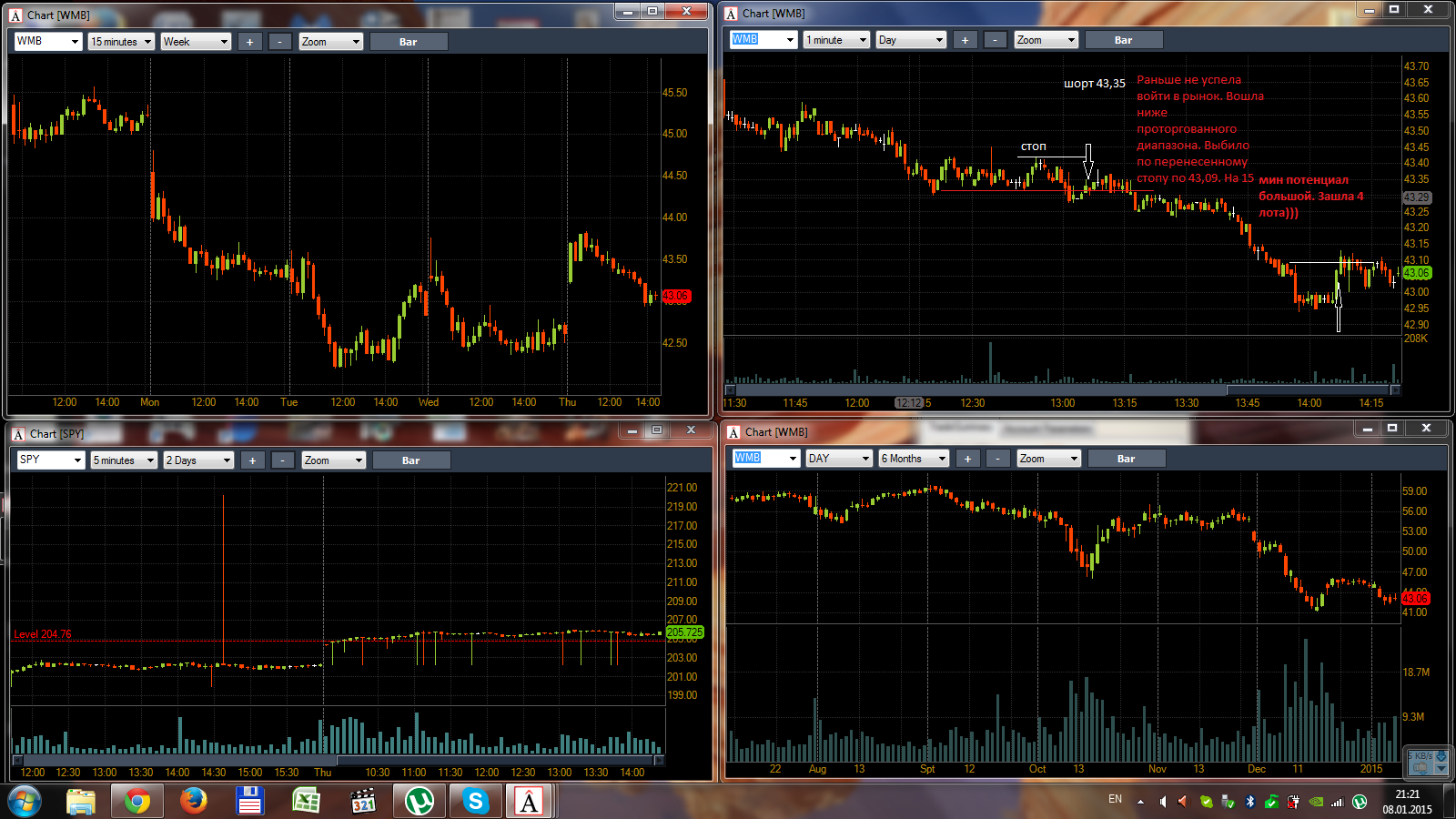1456x819 pixels.
Task: Click highlighted WMB symbol field on 1 minute chart
Action: click(763, 40)
